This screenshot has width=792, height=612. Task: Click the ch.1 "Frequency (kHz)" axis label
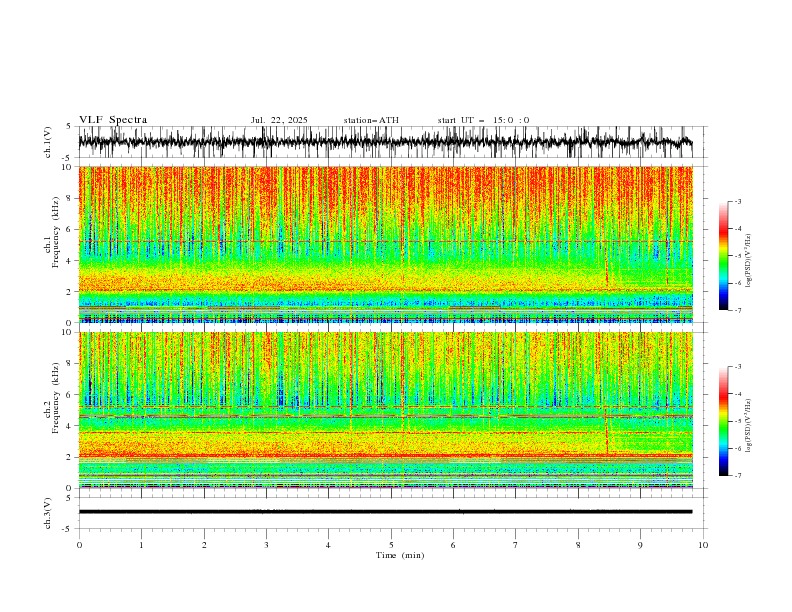tap(56, 233)
